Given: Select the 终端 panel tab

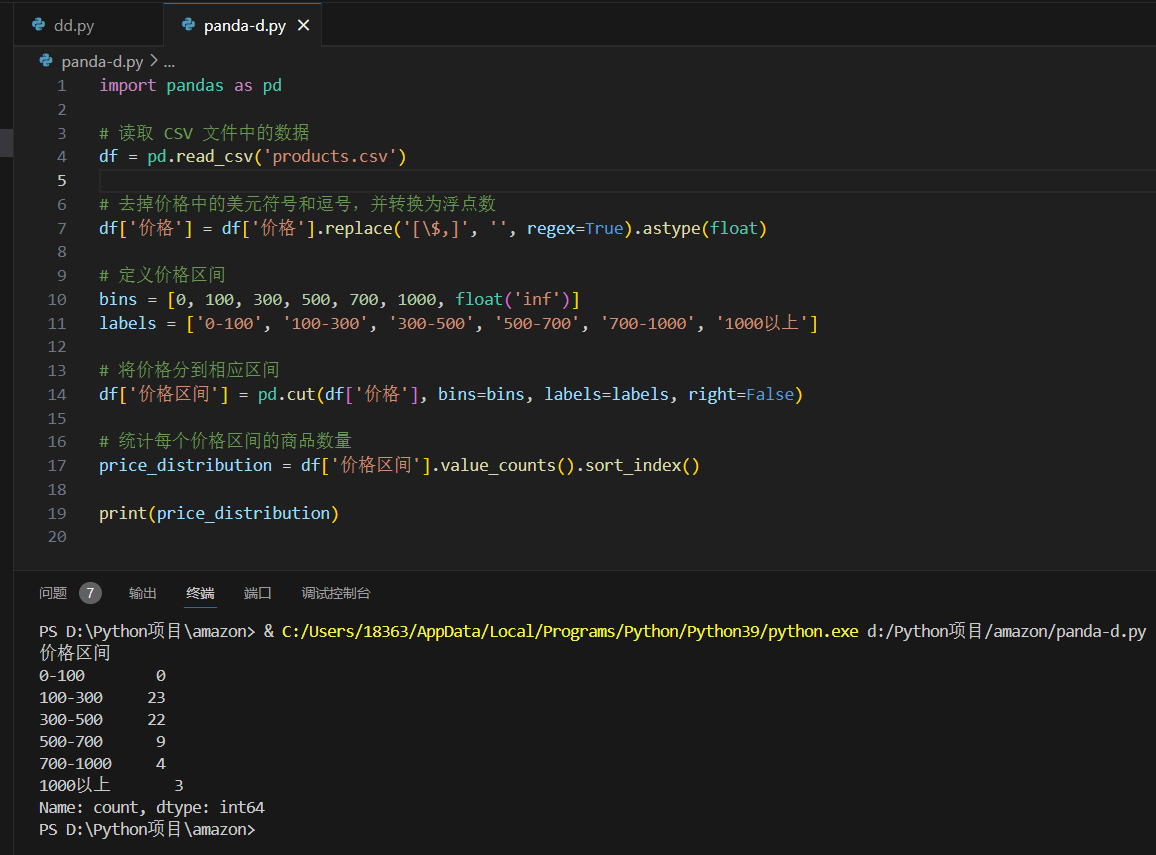Looking at the screenshot, I should pos(201,593).
